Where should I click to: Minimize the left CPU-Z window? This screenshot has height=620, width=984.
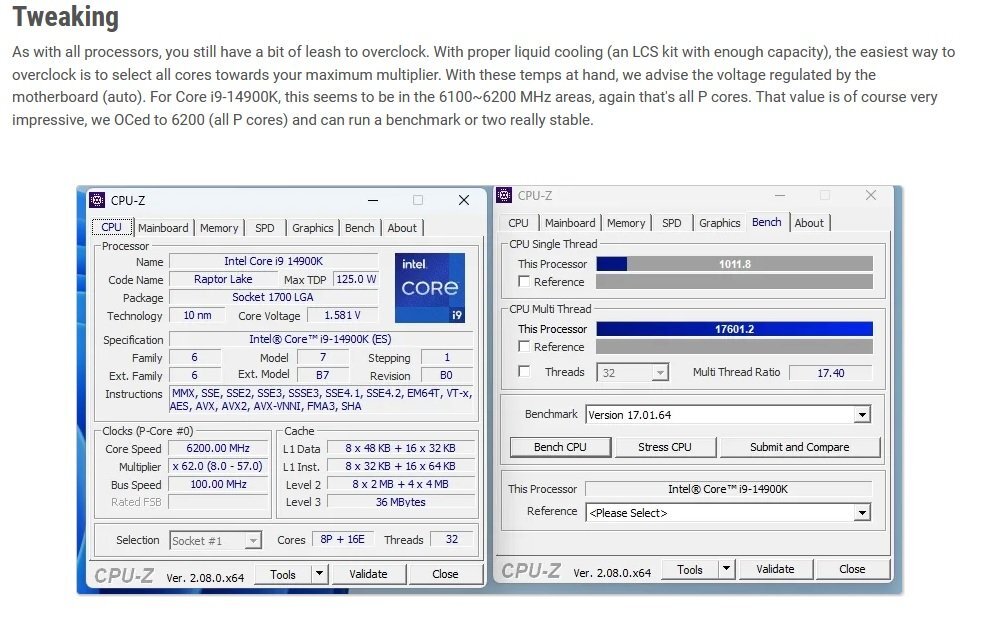pos(373,200)
